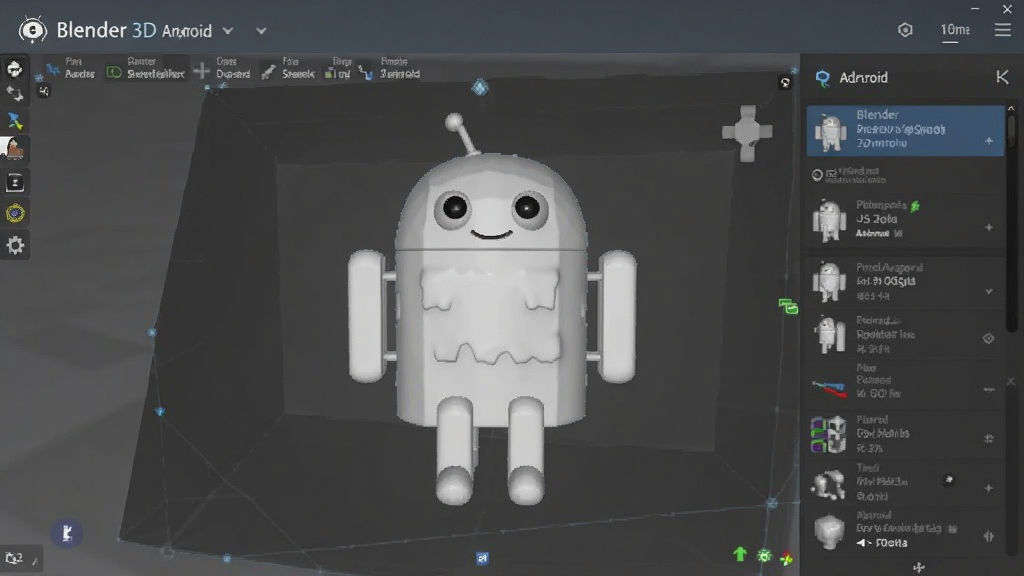
Task: Click the move arrows icon below asset list
Action: coord(919,568)
